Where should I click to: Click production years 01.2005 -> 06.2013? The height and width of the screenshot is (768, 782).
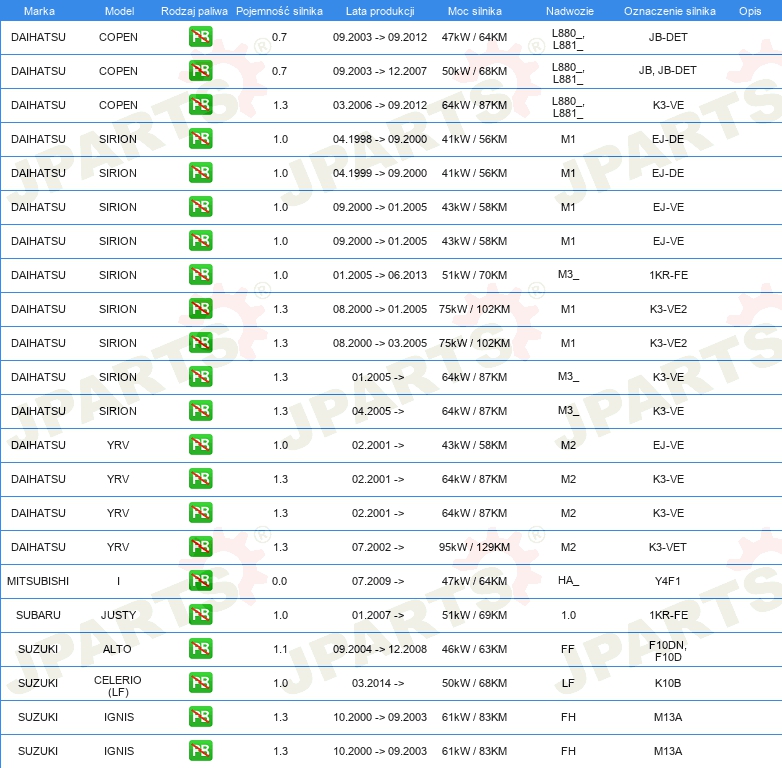(380, 275)
